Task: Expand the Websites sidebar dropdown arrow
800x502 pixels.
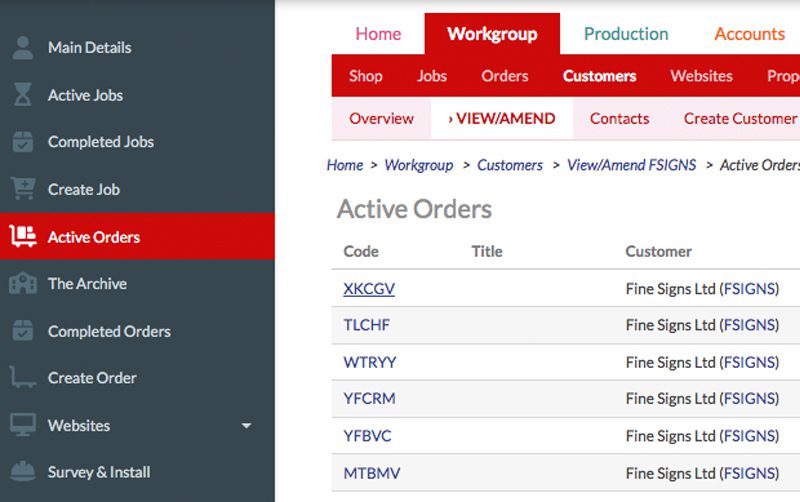Action: pos(246,425)
